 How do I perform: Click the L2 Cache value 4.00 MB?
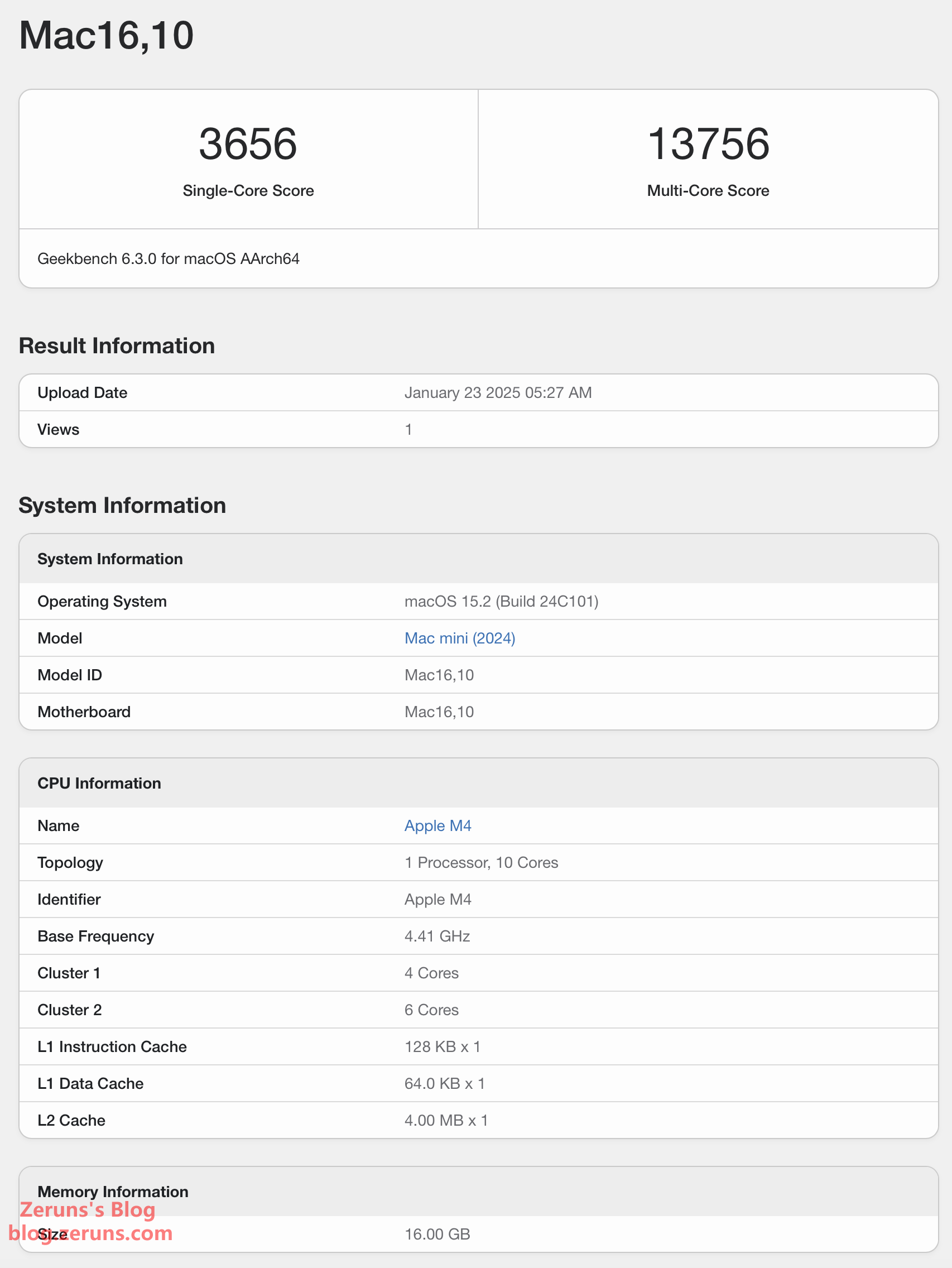coord(446,1120)
